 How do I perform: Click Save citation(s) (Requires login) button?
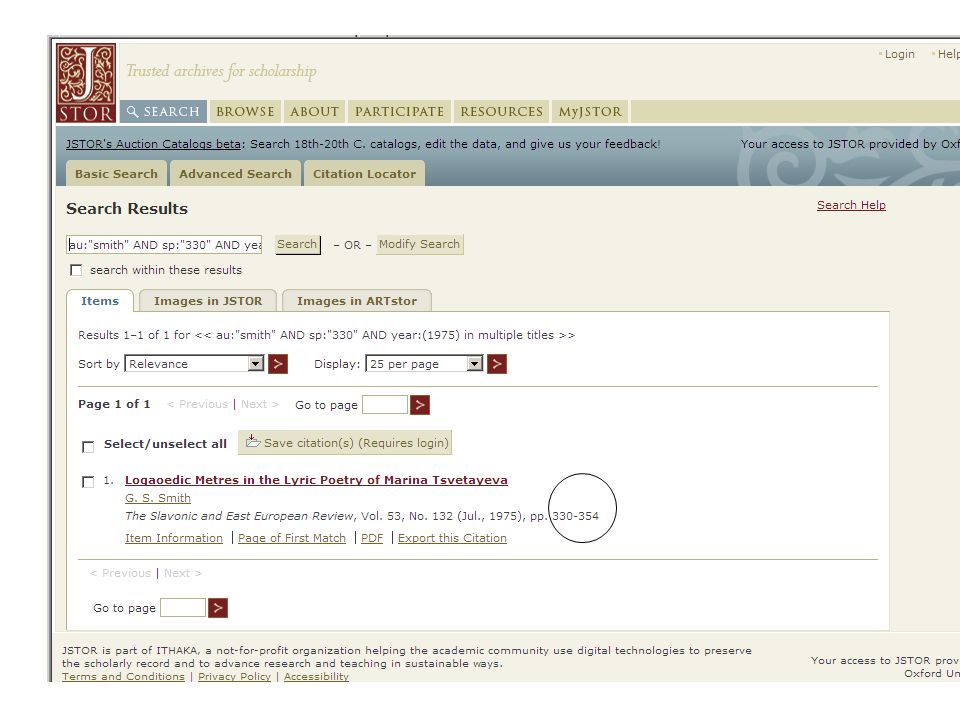click(x=345, y=443)
